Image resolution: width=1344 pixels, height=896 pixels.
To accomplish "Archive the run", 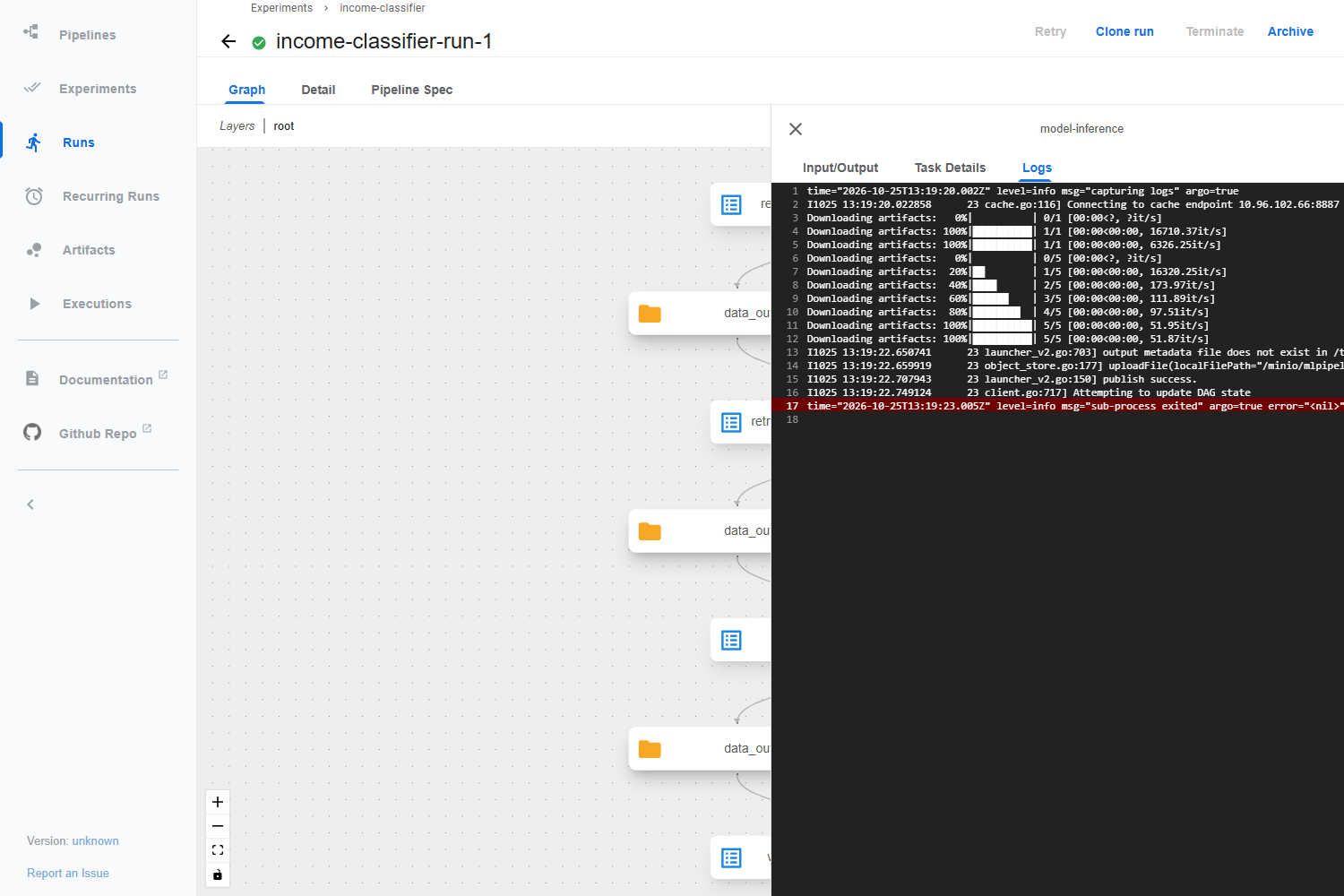I will (1290, 31).
